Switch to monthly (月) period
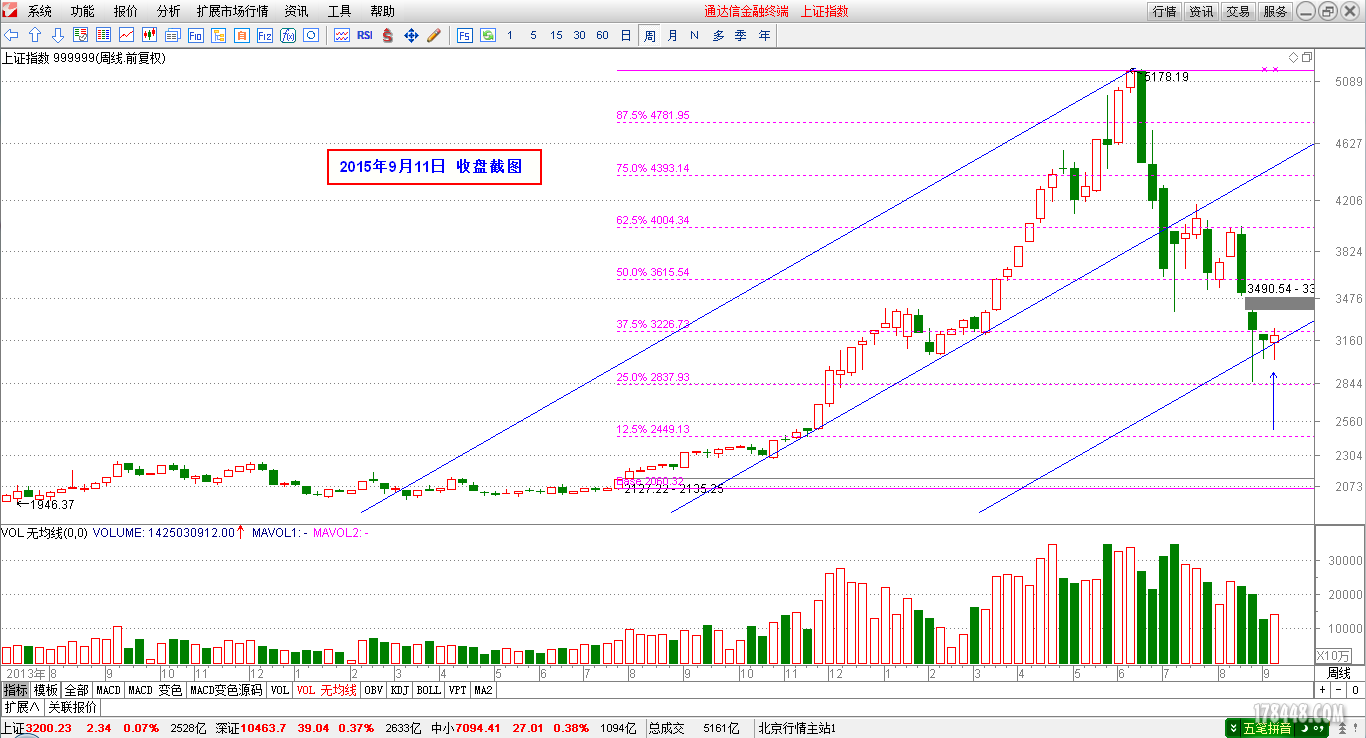Screen dimensions: 1366x738 (672, 35)
